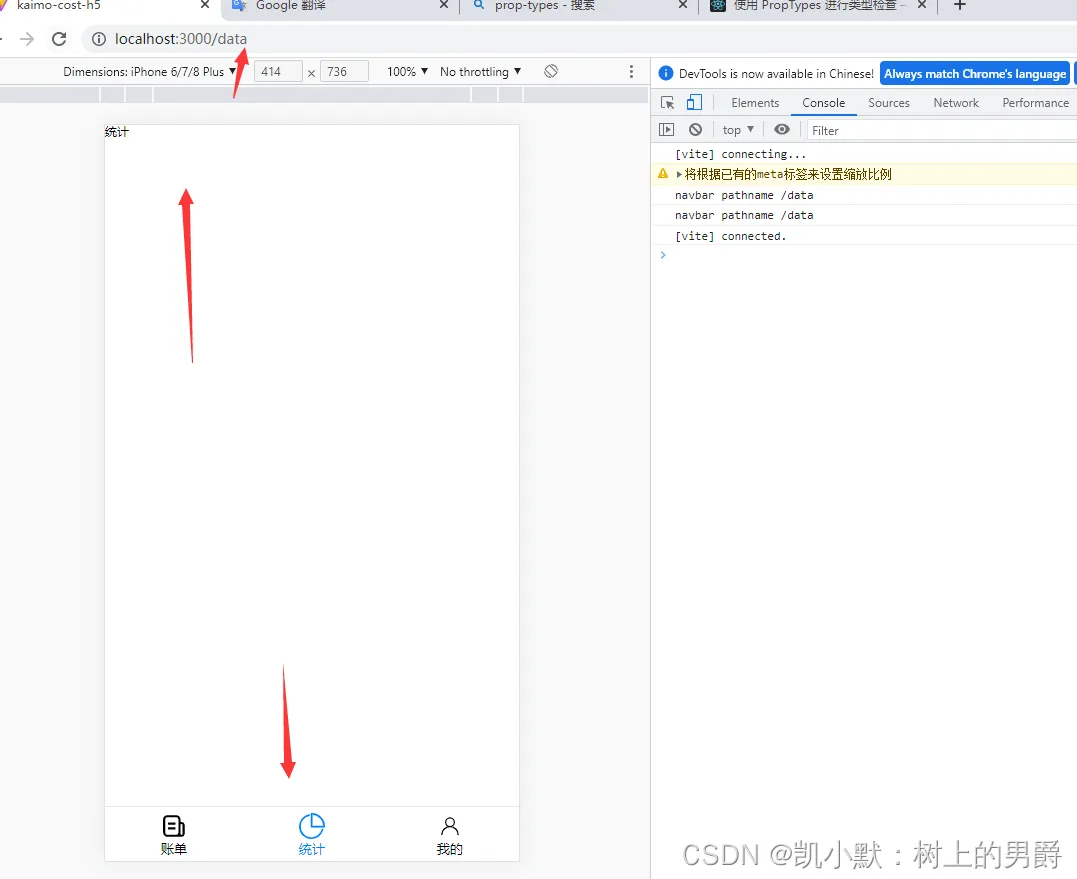1077x879 pixels.
Task: Open the 我的 profile icon
Action: pos(449,827)
